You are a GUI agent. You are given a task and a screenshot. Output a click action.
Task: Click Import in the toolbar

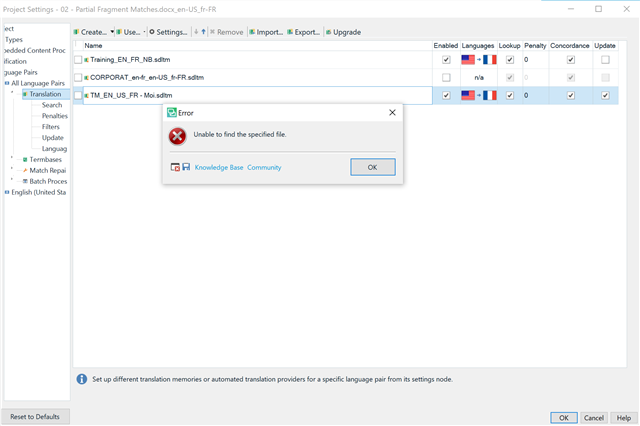pos(266,32)
